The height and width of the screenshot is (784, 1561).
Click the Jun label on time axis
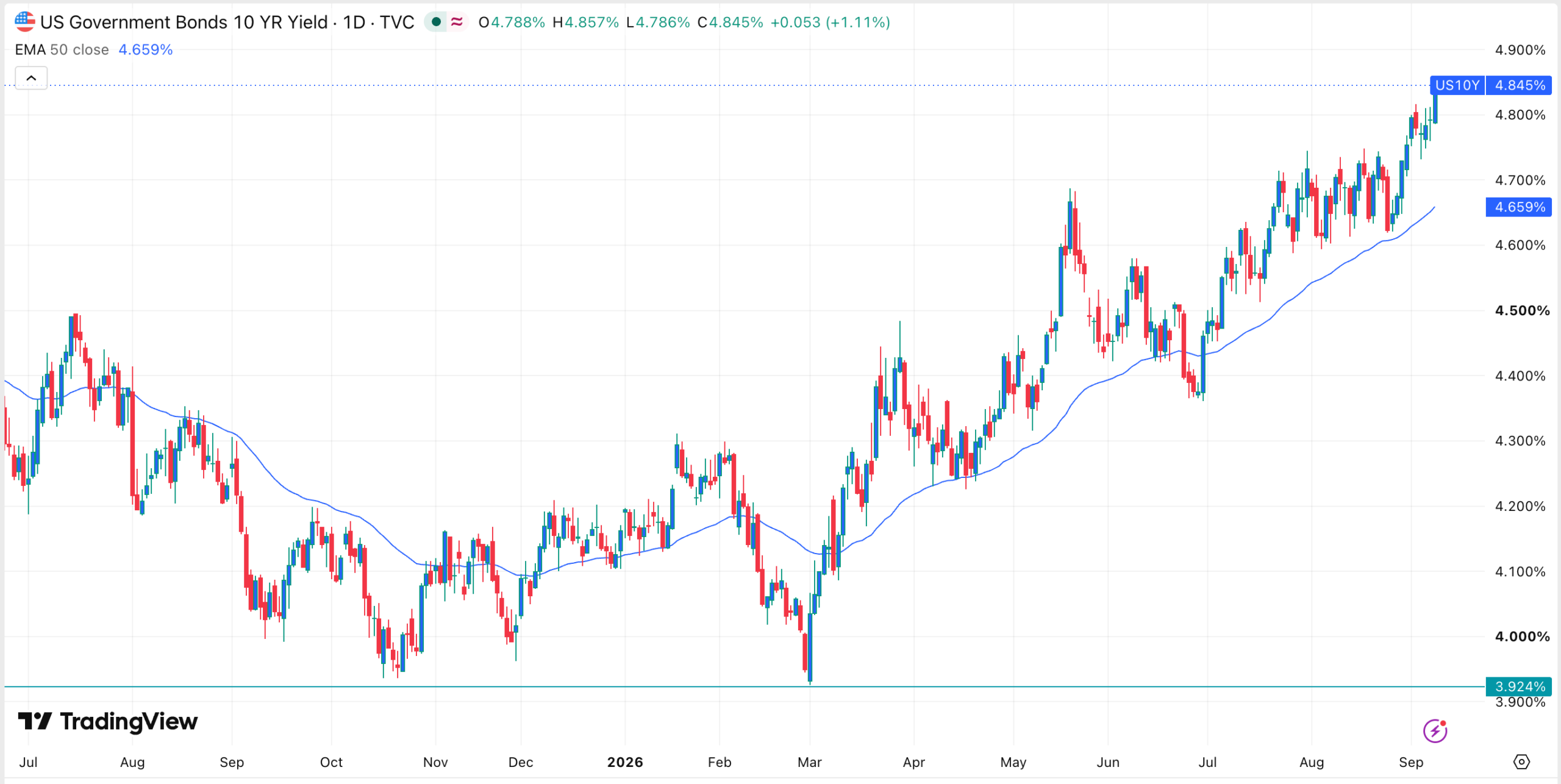coord(1108,762)
